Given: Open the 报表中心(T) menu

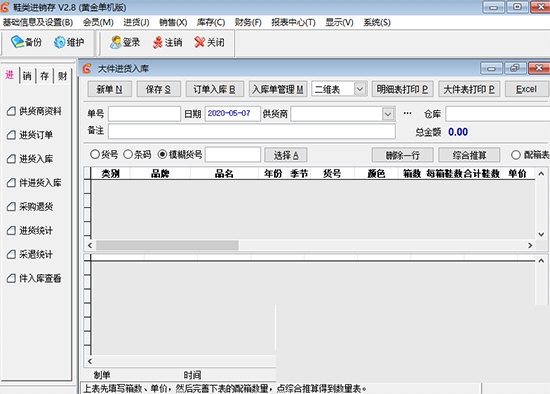Looking at the screenshot, I should 293,22.
